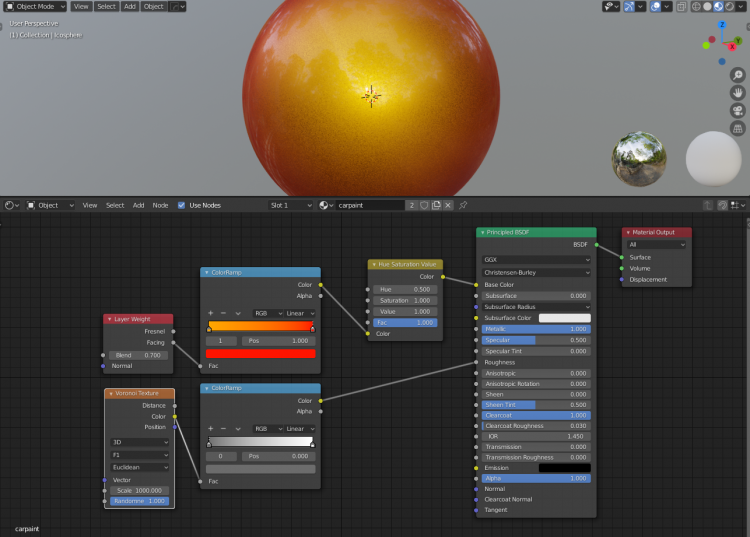Click the viewport zoom magnifier icon
The image size is (750, 537).
pyautogui.click(x=737, y=74)
